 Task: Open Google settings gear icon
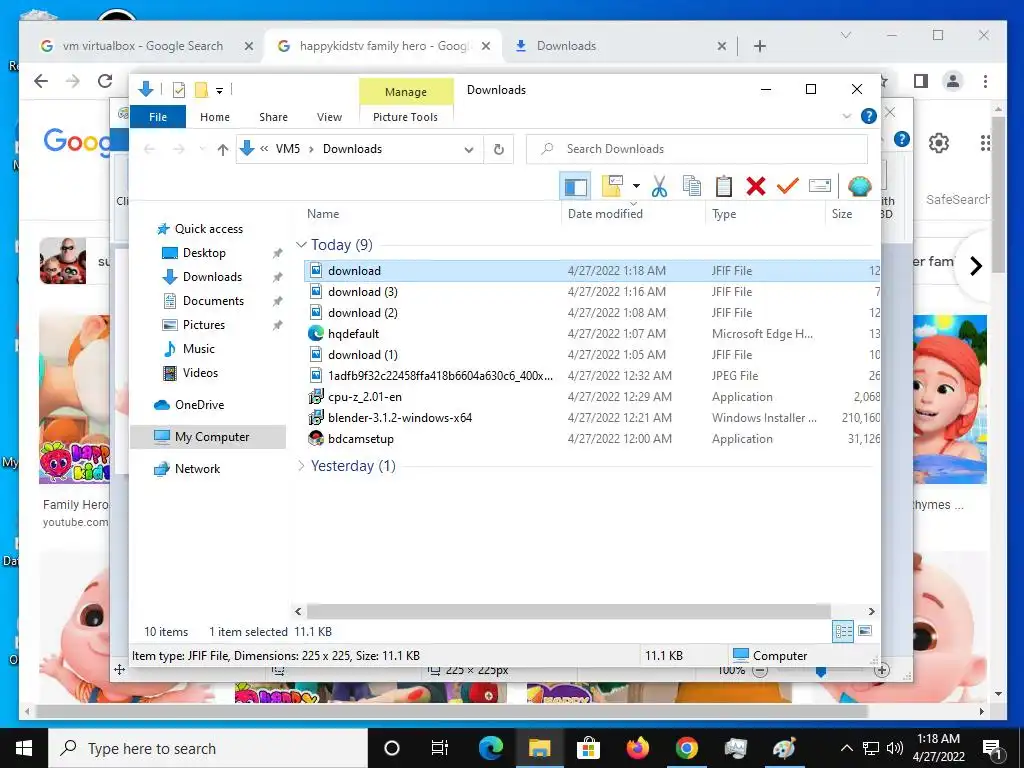pyautogui.click(x=938, y=142)
